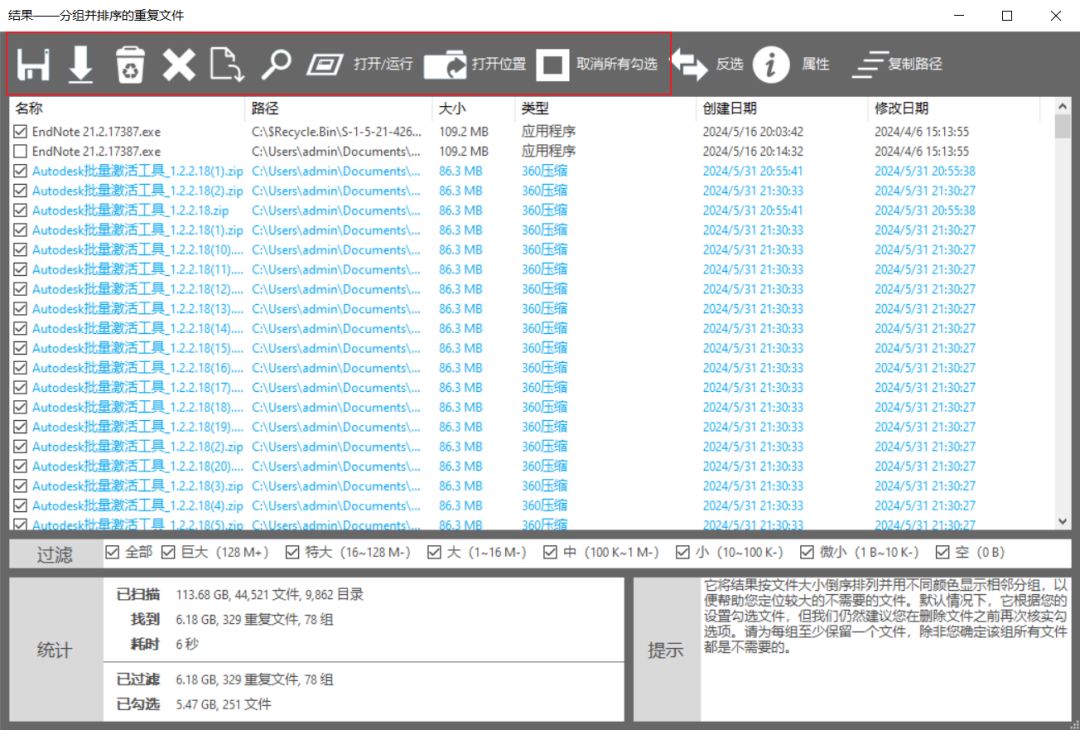
Task: Toggle the 巨大 (128 M+) filter
Action: [168, 552]
